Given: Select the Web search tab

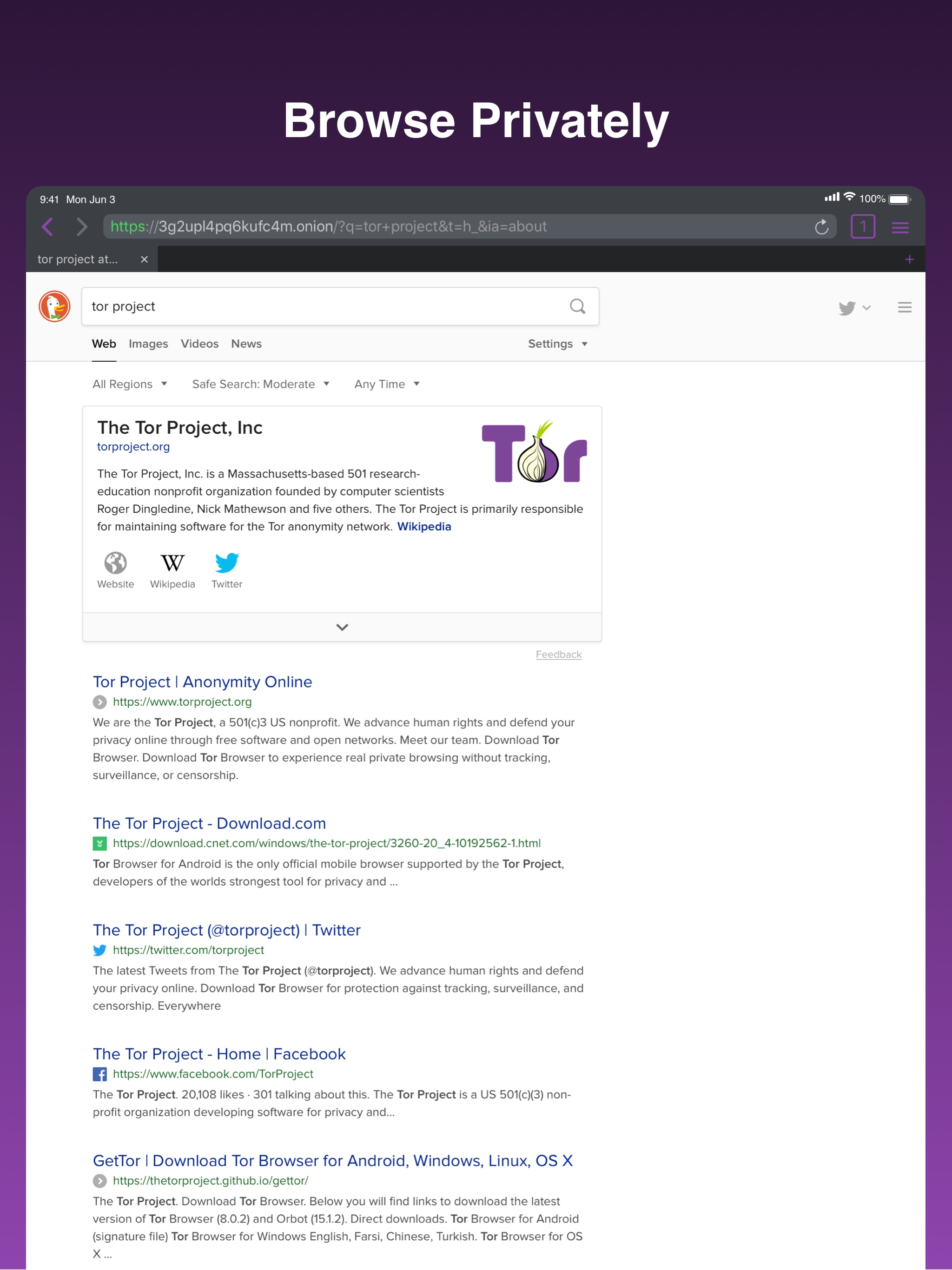Looking at the screenshot, I should (104, 344).
